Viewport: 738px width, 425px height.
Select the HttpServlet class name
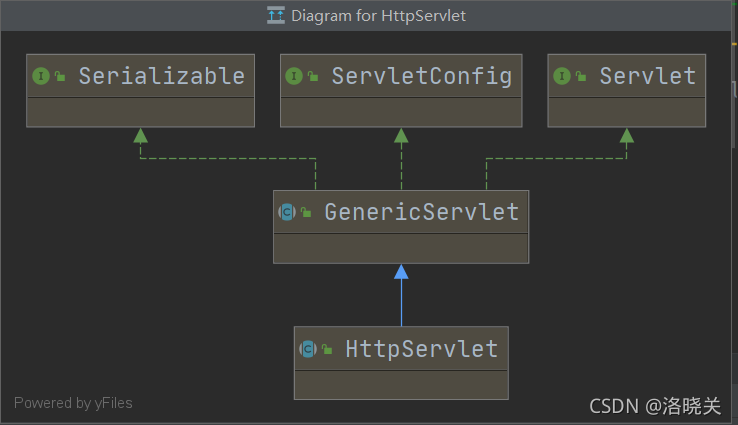422,349
